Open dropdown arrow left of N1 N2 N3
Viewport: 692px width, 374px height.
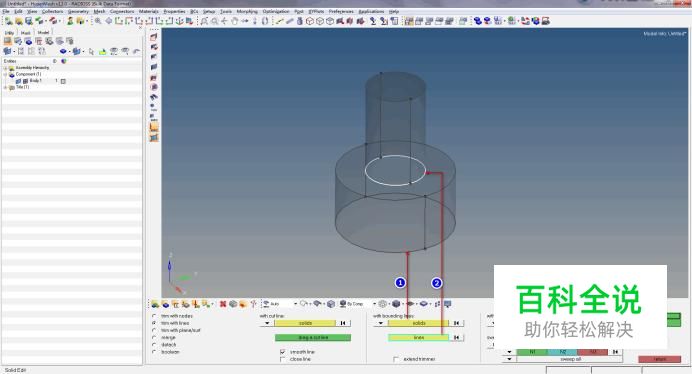coord(509,352)
